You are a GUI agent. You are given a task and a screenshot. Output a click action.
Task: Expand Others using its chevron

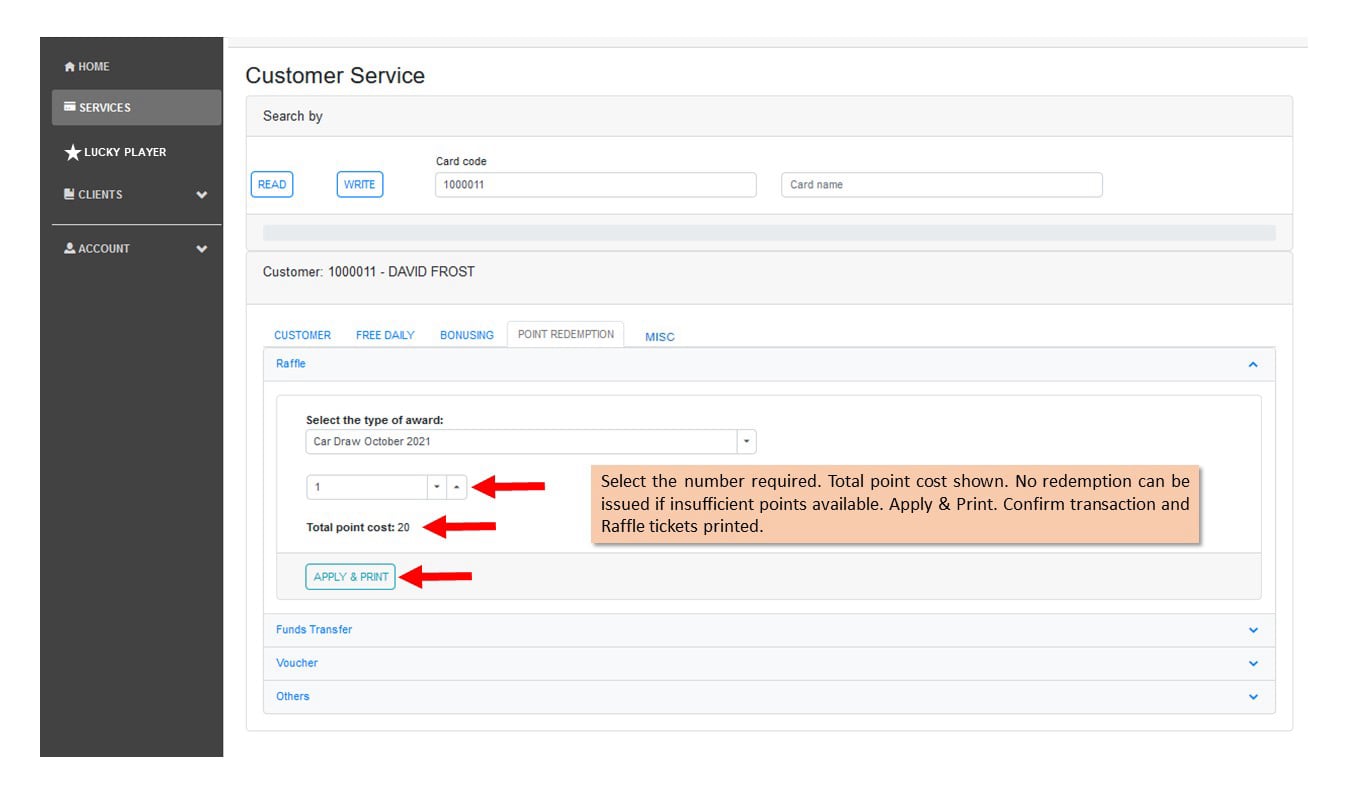click(1254, 697)
